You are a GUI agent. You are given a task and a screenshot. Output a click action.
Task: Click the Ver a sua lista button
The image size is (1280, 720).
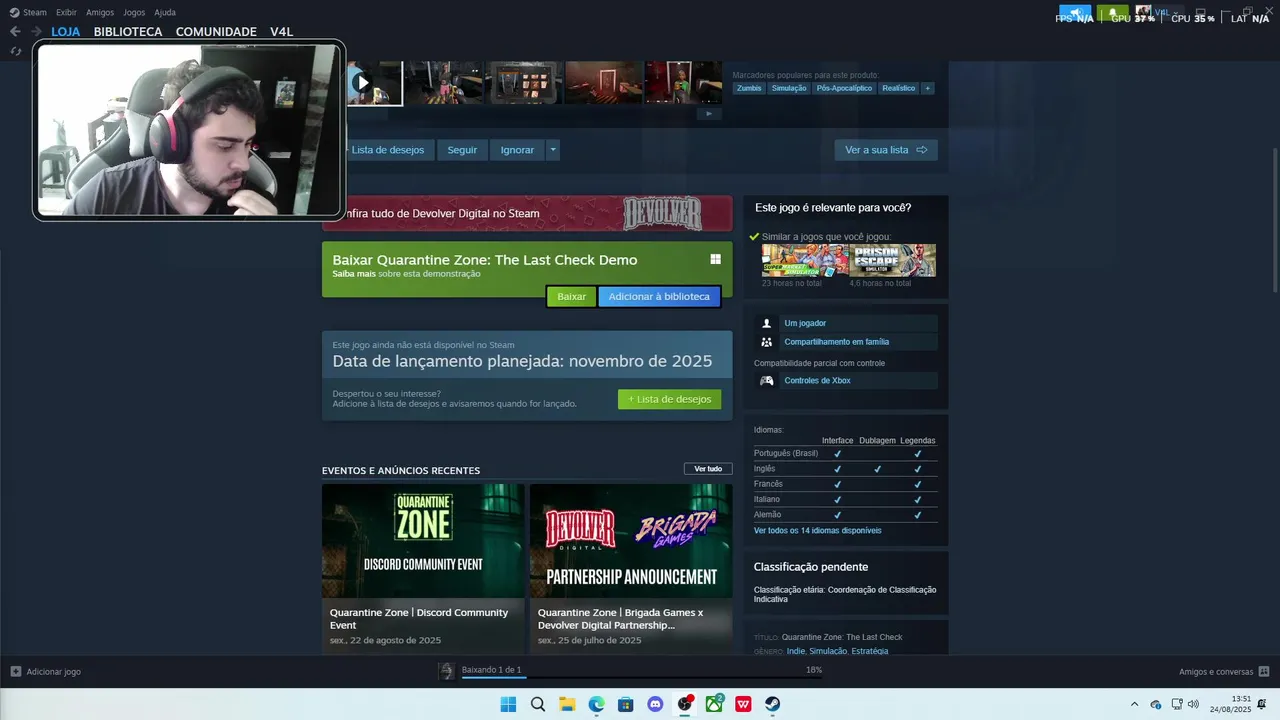[886, 150]
